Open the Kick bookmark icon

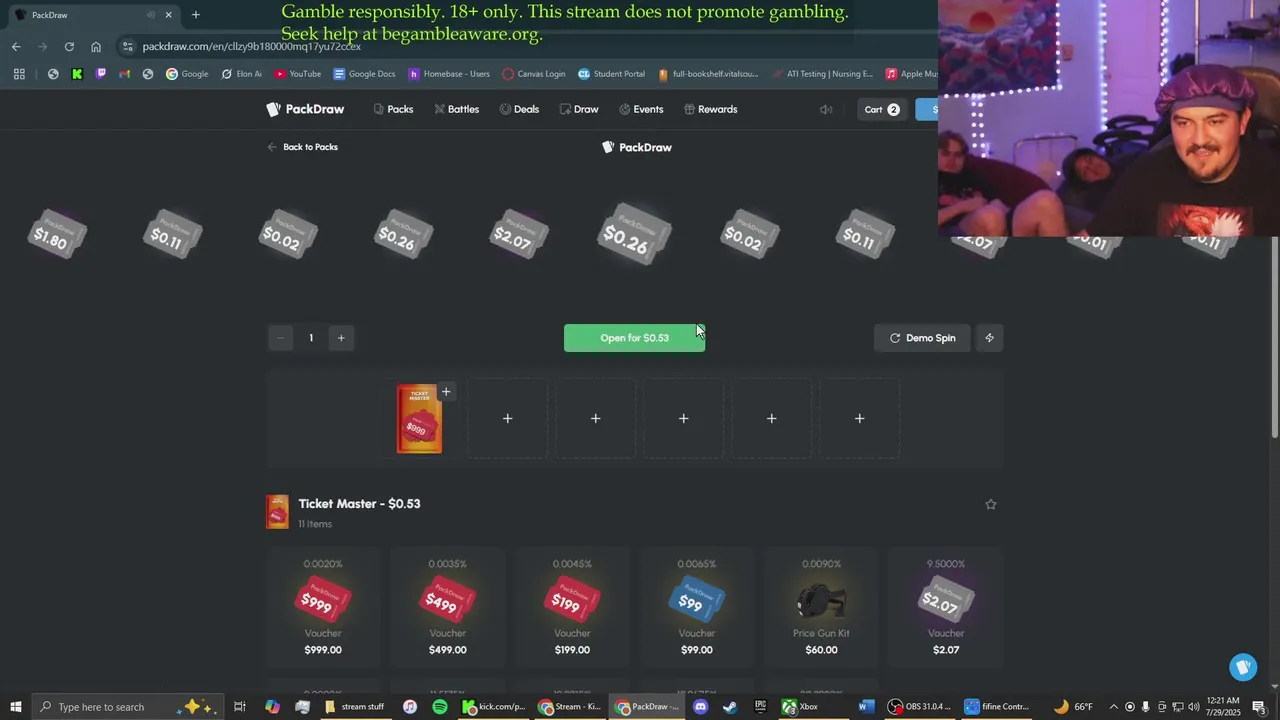77,74
